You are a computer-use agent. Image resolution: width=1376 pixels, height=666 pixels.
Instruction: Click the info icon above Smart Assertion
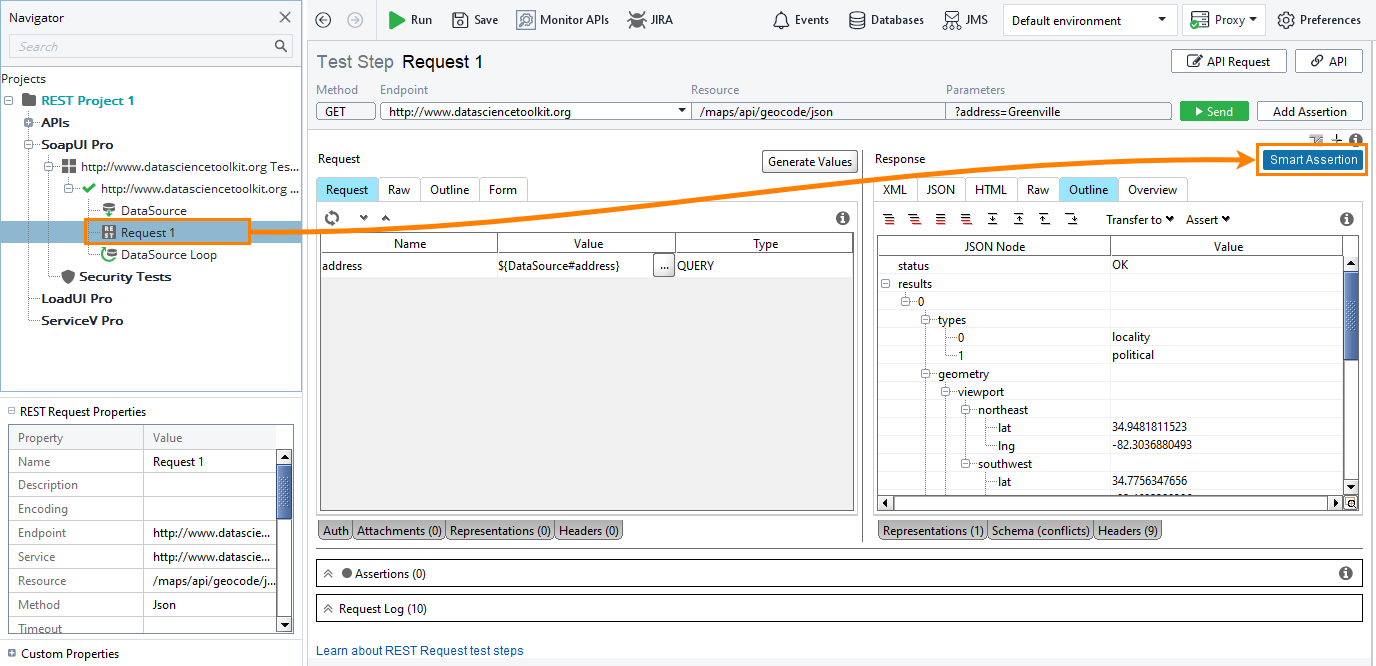pos(1356,140)
